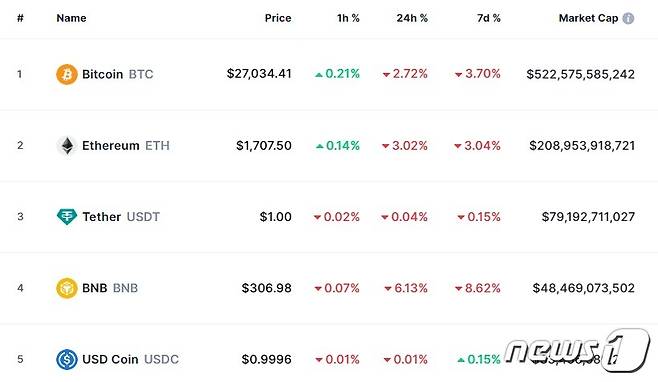Sort by the Market Cap header
Image resolution: width=658 pixels, height=382 pixels.
[x=588, y=18]
